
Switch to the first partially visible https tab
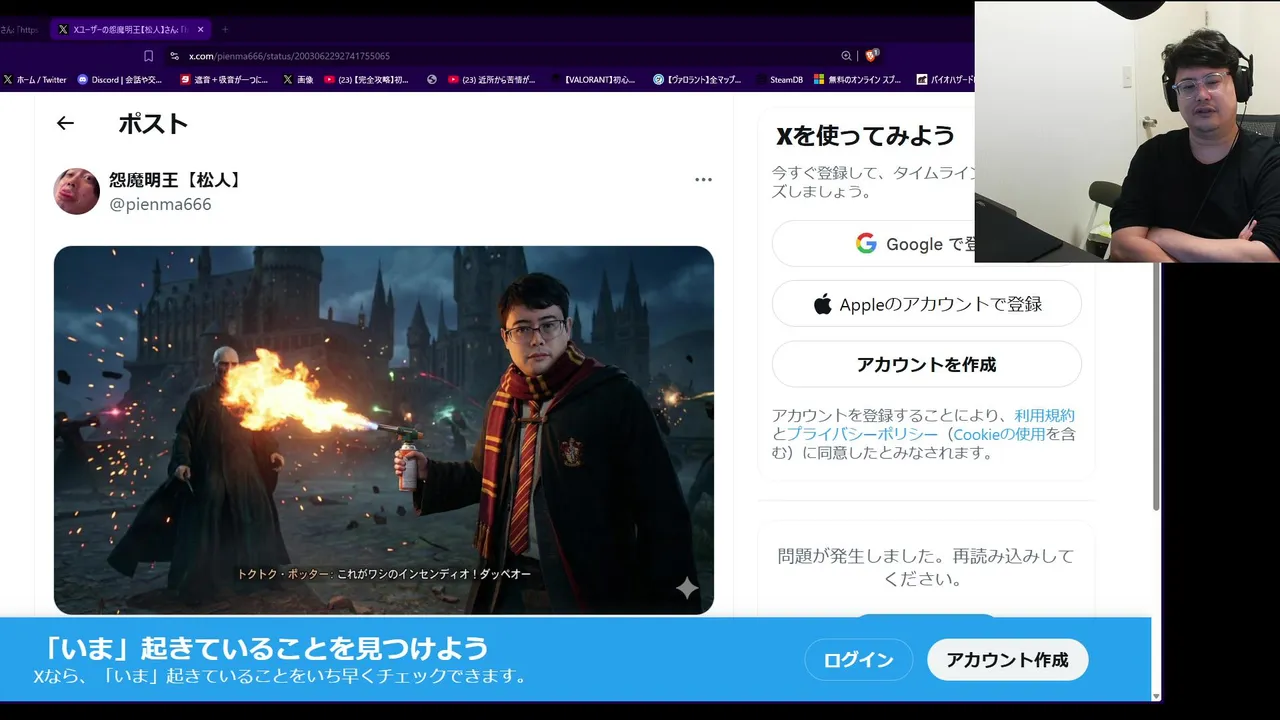tap(20, 29)
